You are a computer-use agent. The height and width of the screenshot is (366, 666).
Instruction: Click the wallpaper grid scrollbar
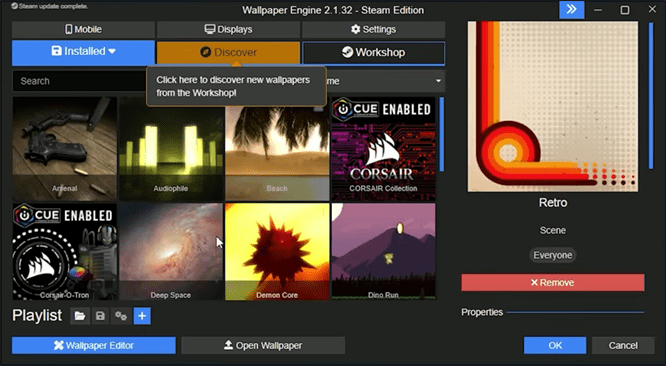pos(442,134)
